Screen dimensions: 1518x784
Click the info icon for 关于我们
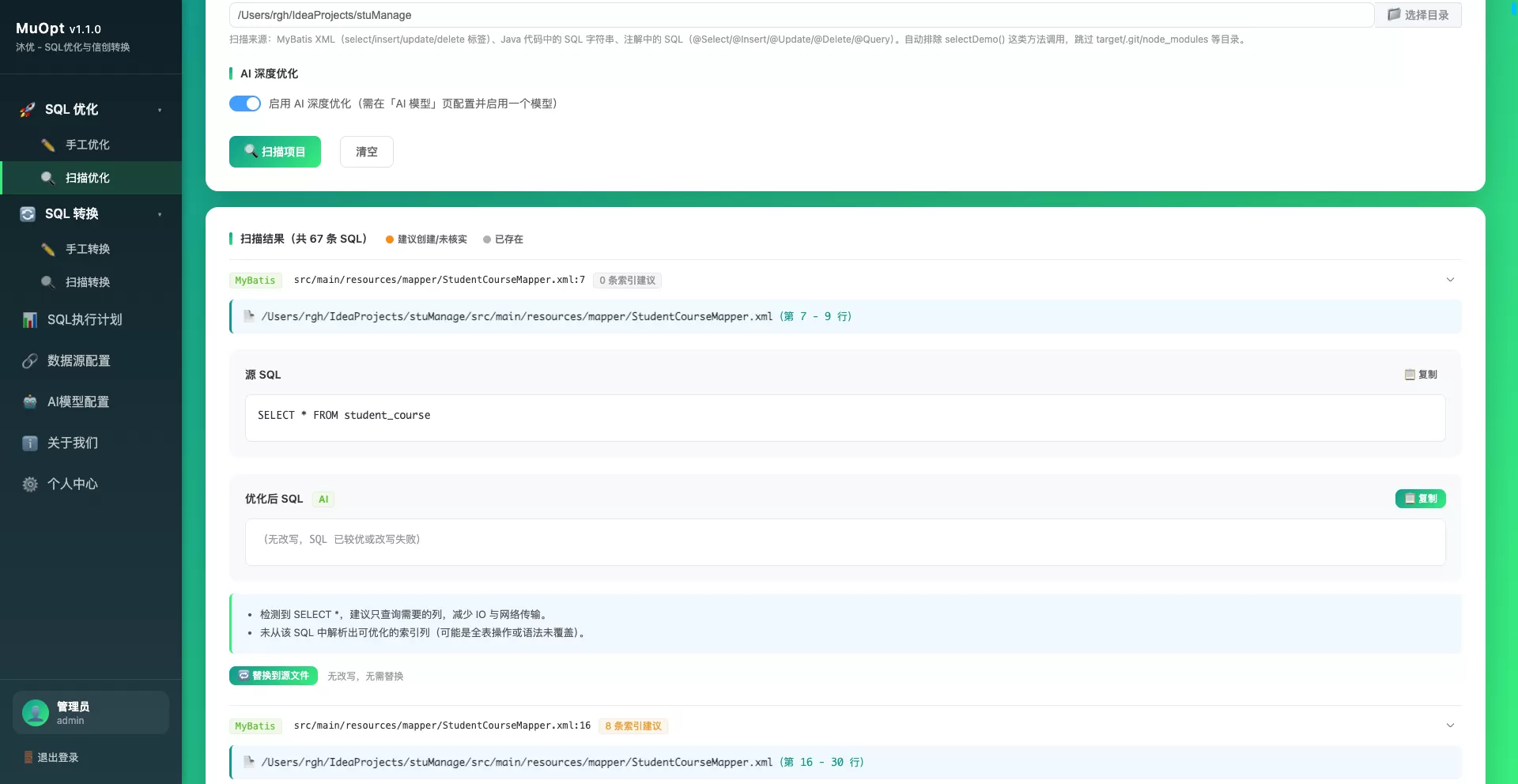click(30, 443)
